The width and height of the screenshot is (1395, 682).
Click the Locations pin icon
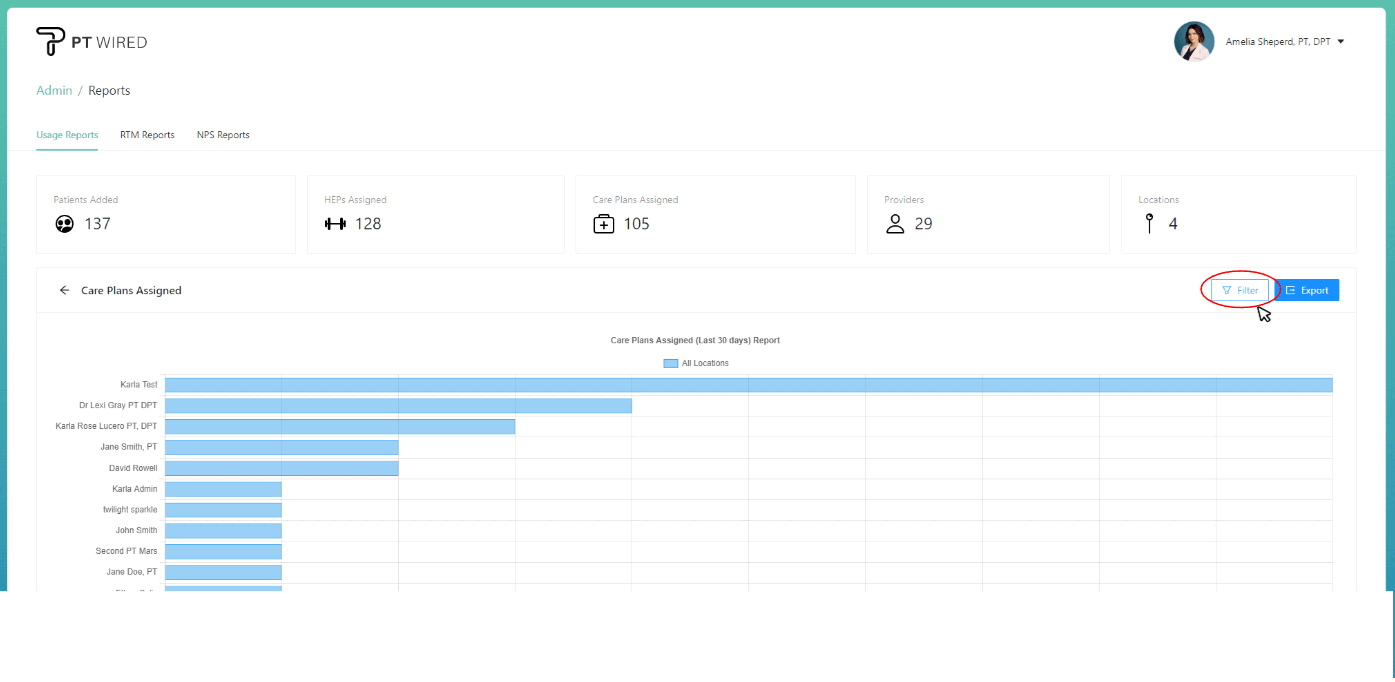pyautogui.click(x=1149, y=224)
